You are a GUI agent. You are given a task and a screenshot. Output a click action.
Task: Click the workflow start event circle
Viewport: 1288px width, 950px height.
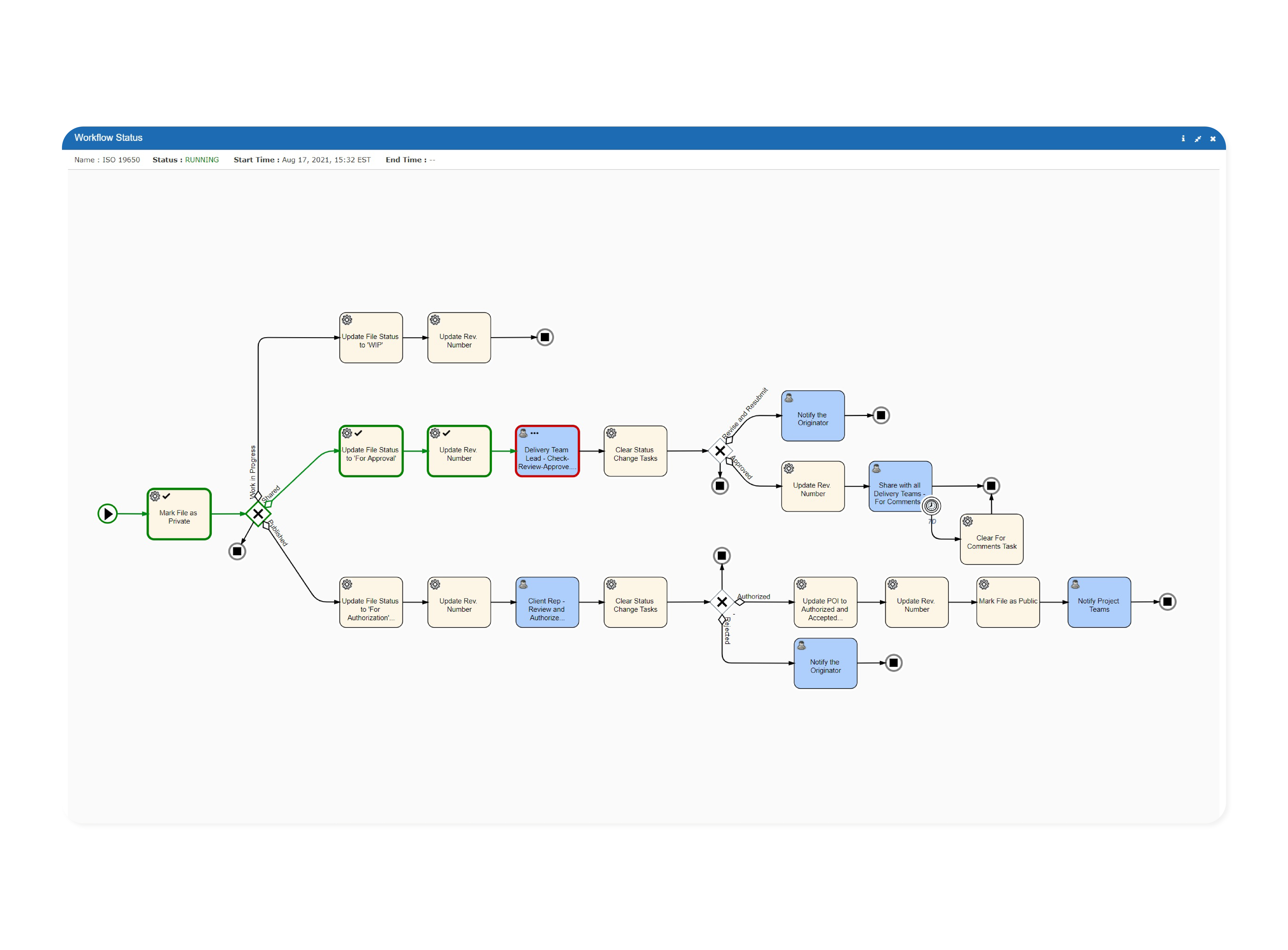pyautogui.click(x=108, y=513)
